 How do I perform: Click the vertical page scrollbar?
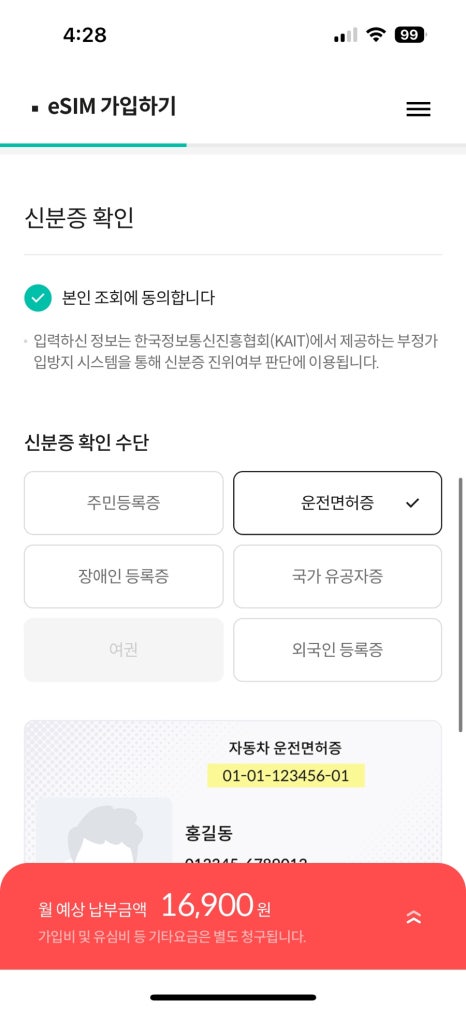pos(460,604)
